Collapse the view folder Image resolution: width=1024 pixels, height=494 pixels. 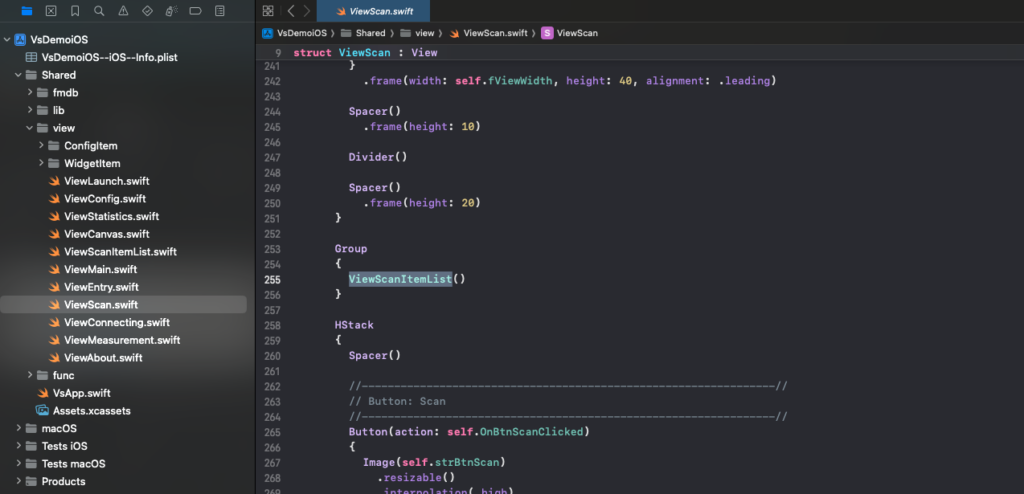click(30, 128)
